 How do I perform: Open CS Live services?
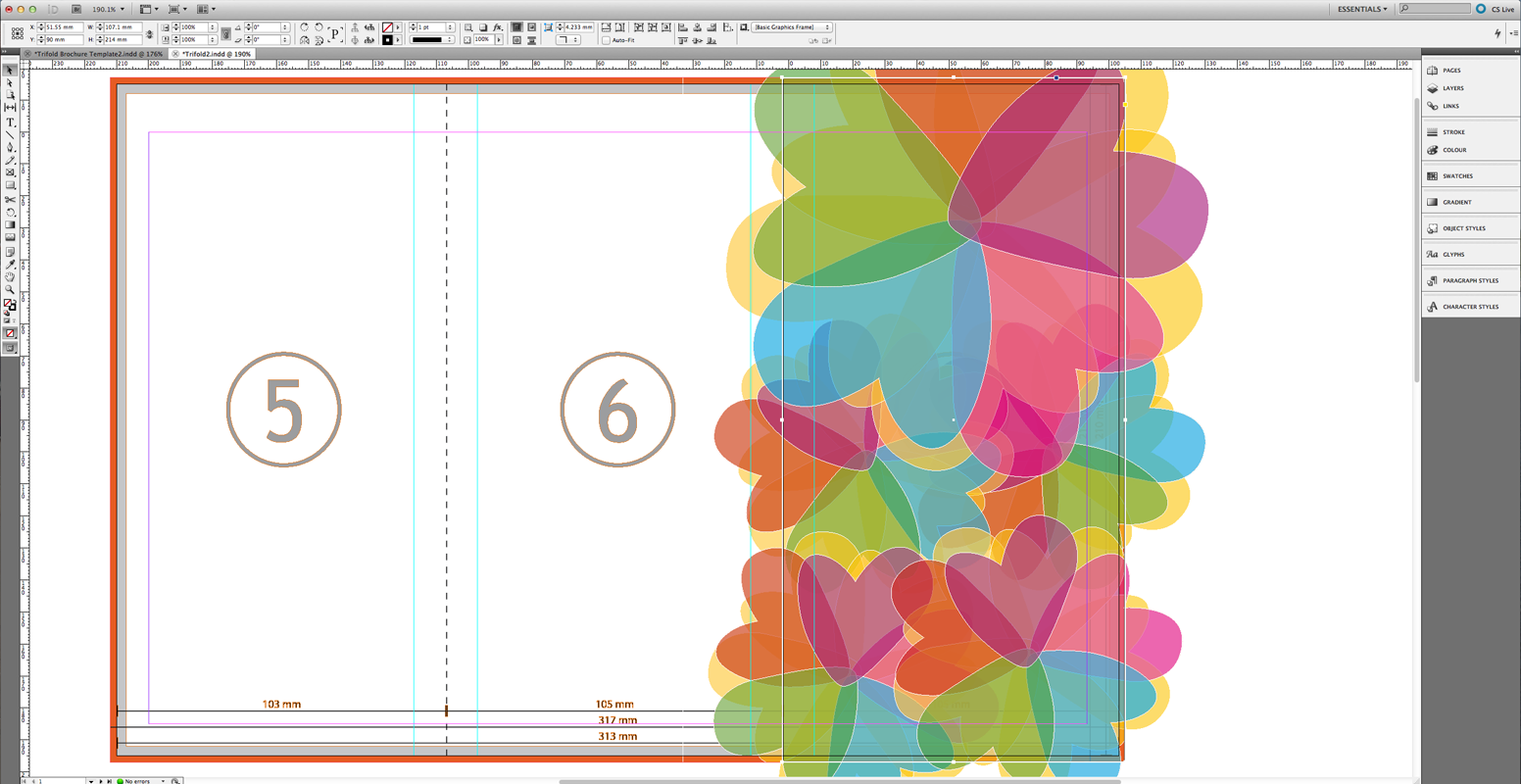[1496, 9]
